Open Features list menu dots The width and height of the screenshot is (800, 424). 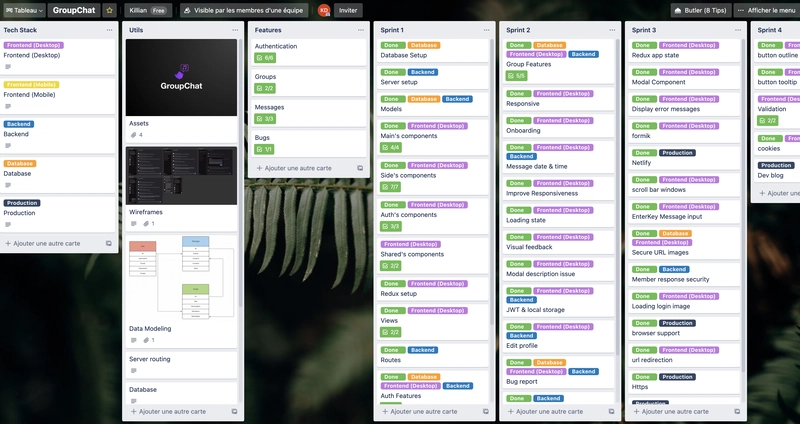tap(361, 30)
